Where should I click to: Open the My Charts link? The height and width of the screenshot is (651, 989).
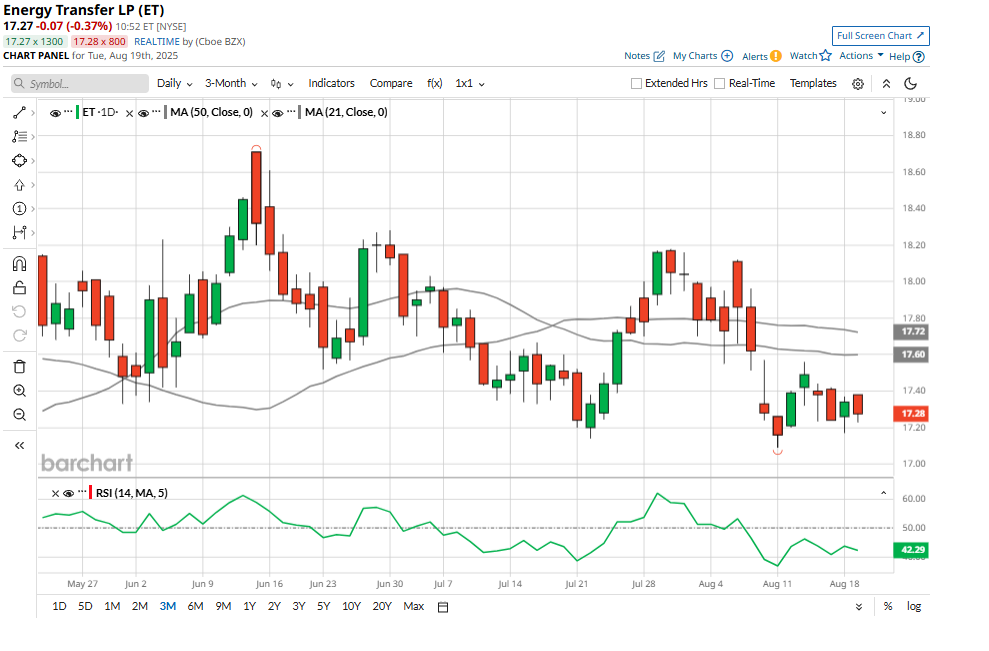(695, 56)
